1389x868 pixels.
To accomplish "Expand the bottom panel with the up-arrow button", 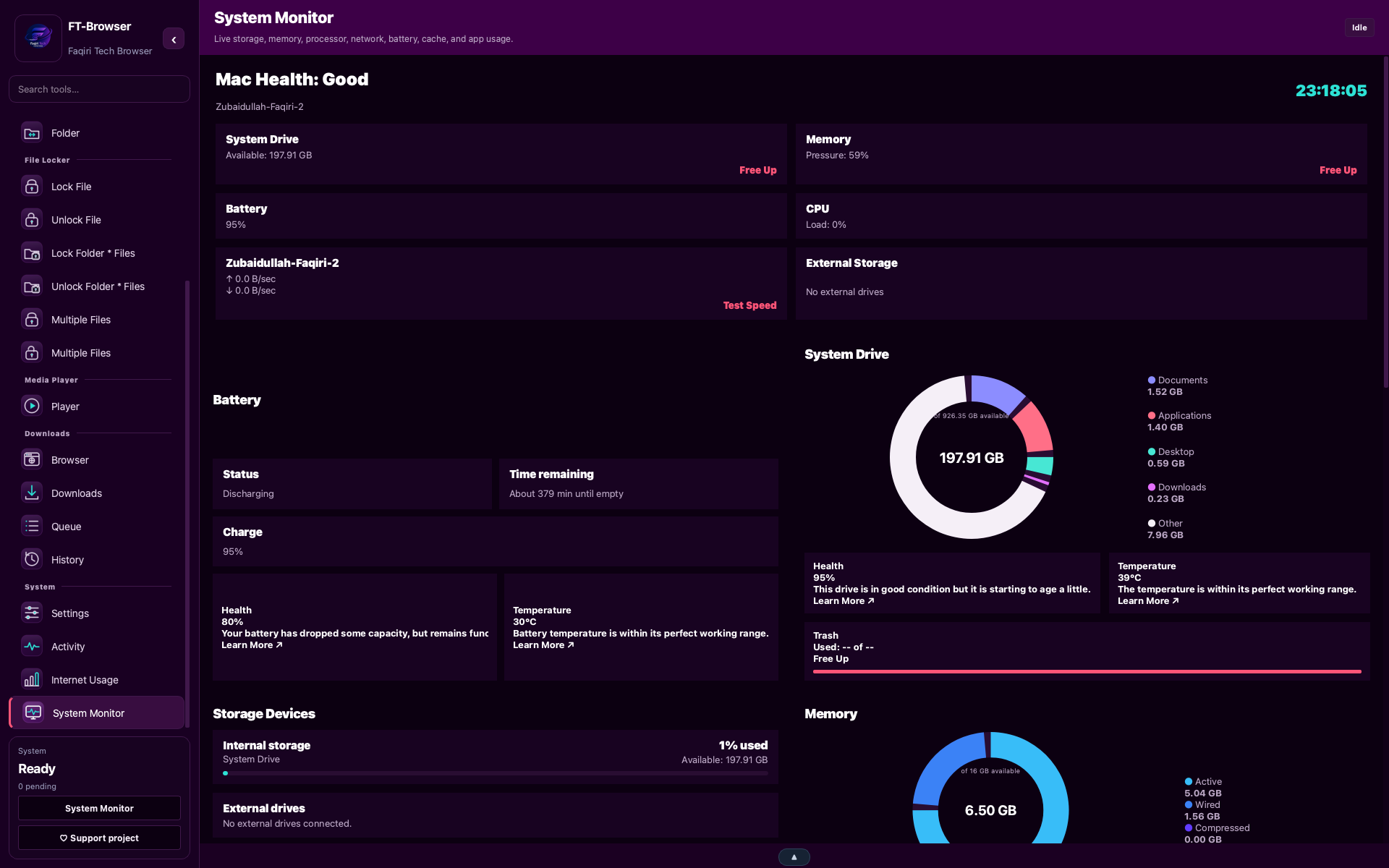I will (x=794, y=857).
